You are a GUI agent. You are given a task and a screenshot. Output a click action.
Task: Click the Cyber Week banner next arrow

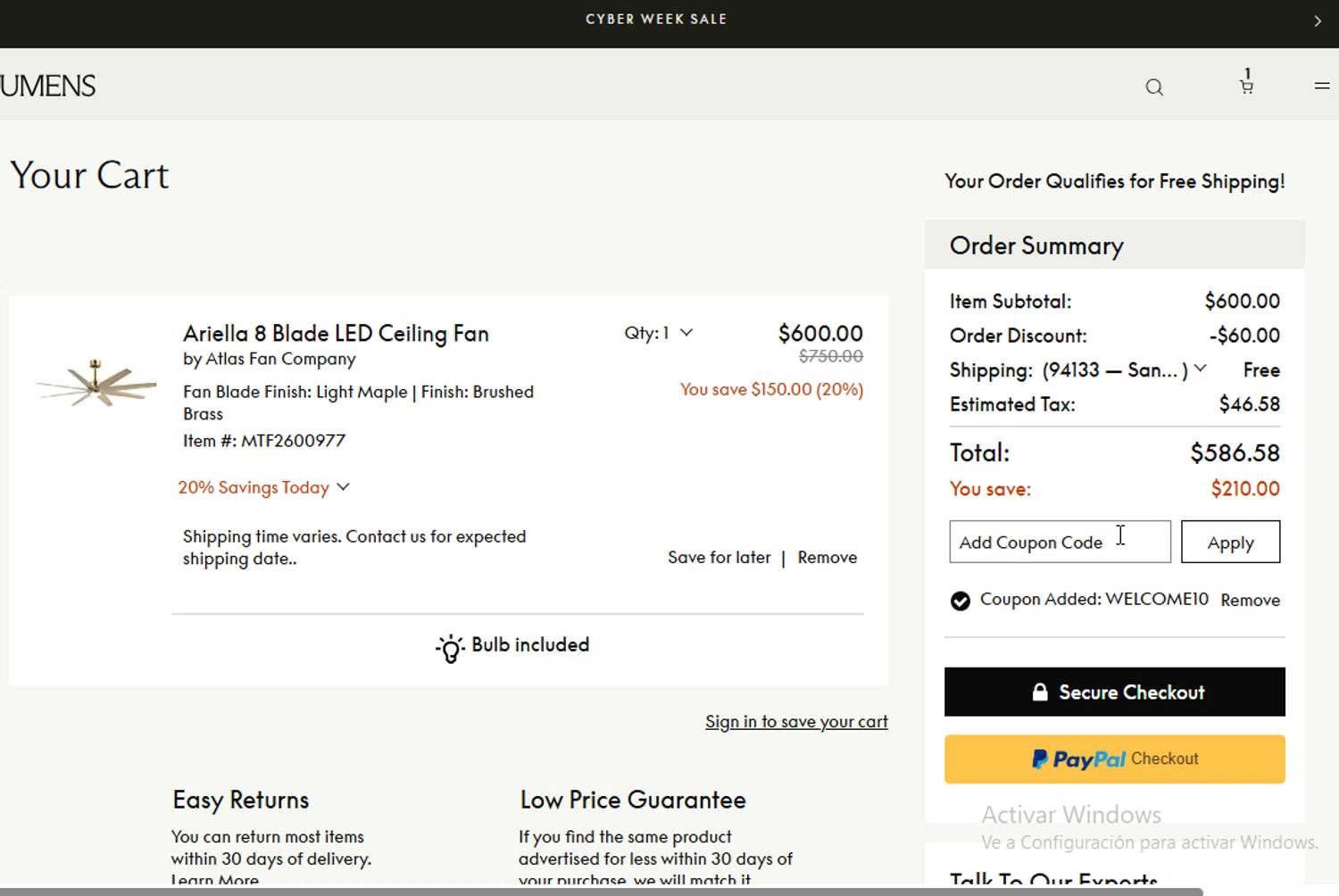pos(1318,21)
